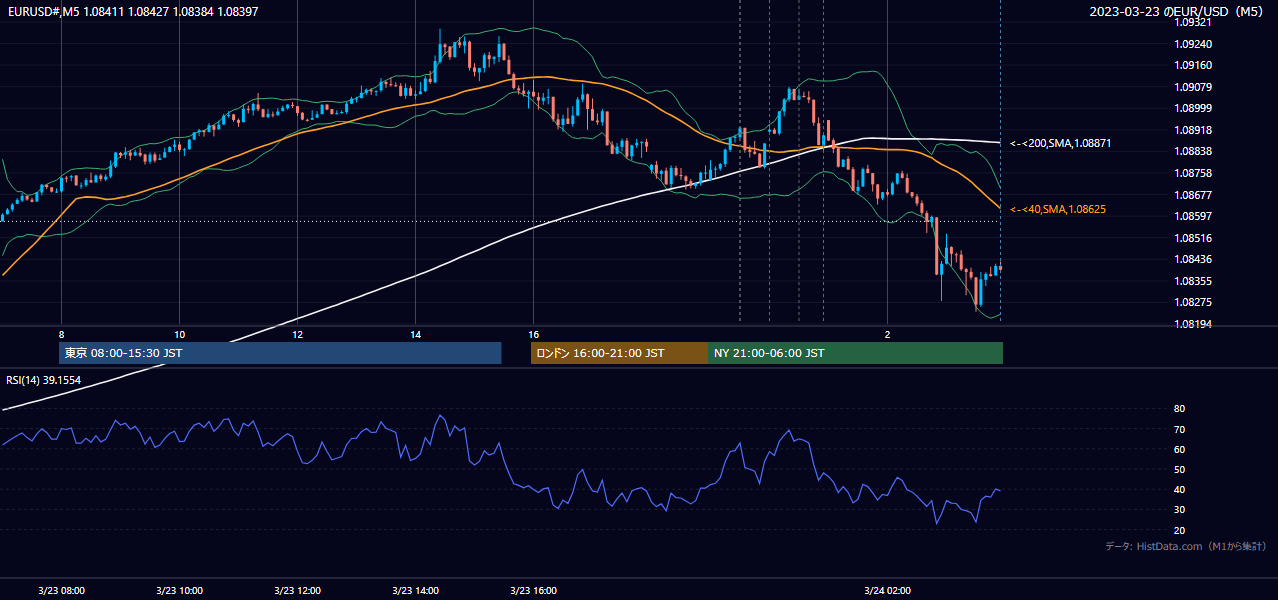Click the RSI 60 level label
Screen dimensions: 1278x600
tap(1180, 449)
